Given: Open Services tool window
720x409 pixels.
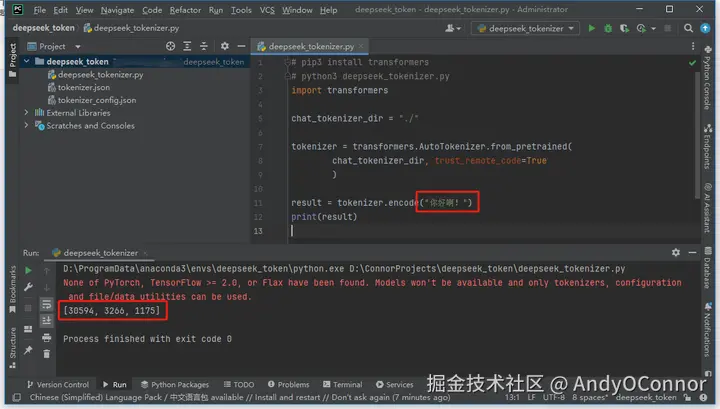Looking at the screenshot, I should [394, 385].
